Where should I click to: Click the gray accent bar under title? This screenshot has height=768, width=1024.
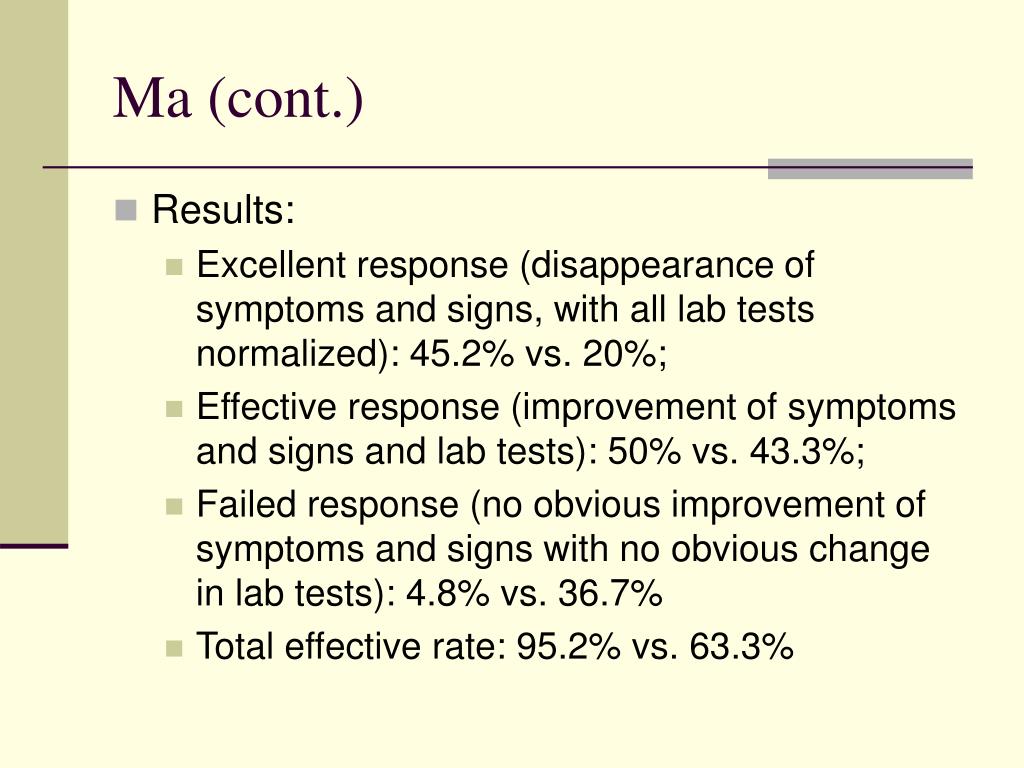(870, 168)
